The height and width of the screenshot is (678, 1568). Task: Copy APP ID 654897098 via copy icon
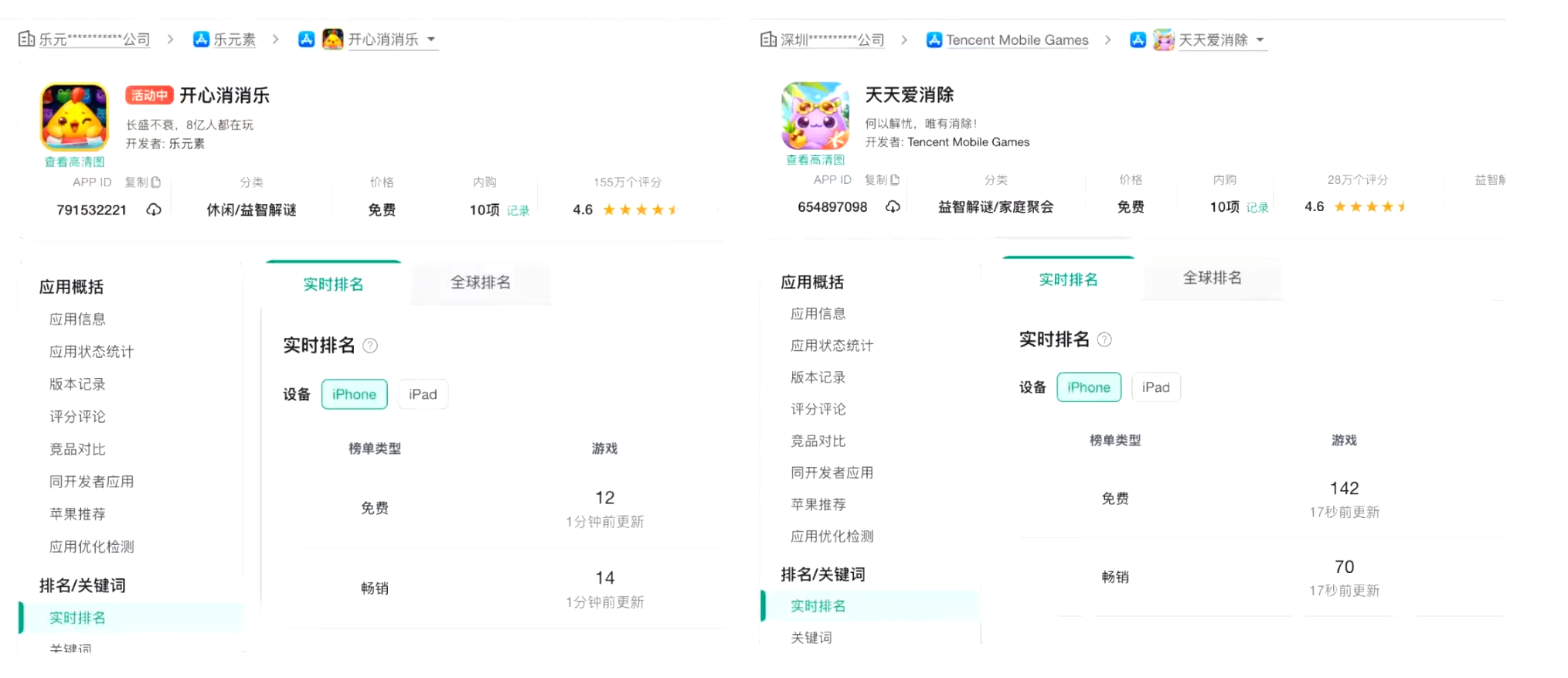point(895,180)
